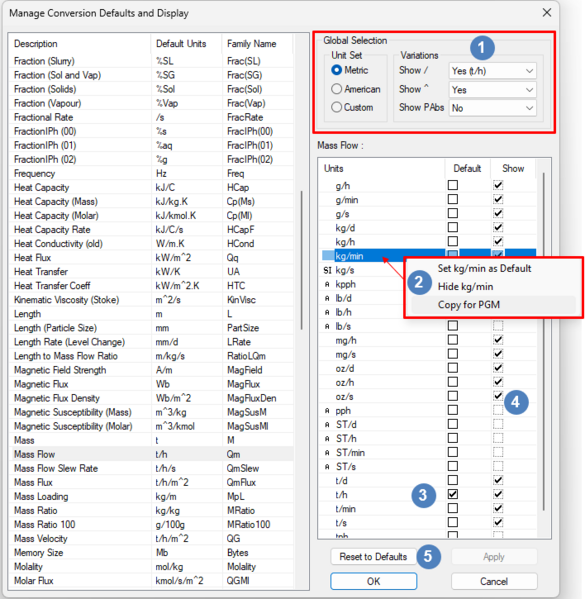Select the mg/s unit row
This screenshot has height=599, width=585.
(x=428, y=355)
